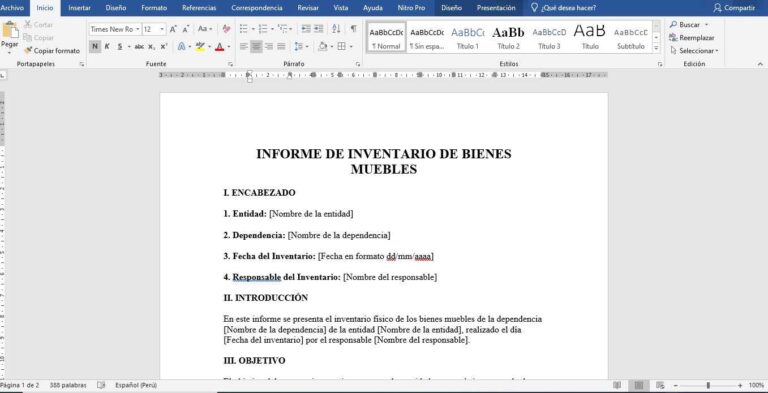
Task: Highlight text with the yellow marker
Action: coord(199,47)
